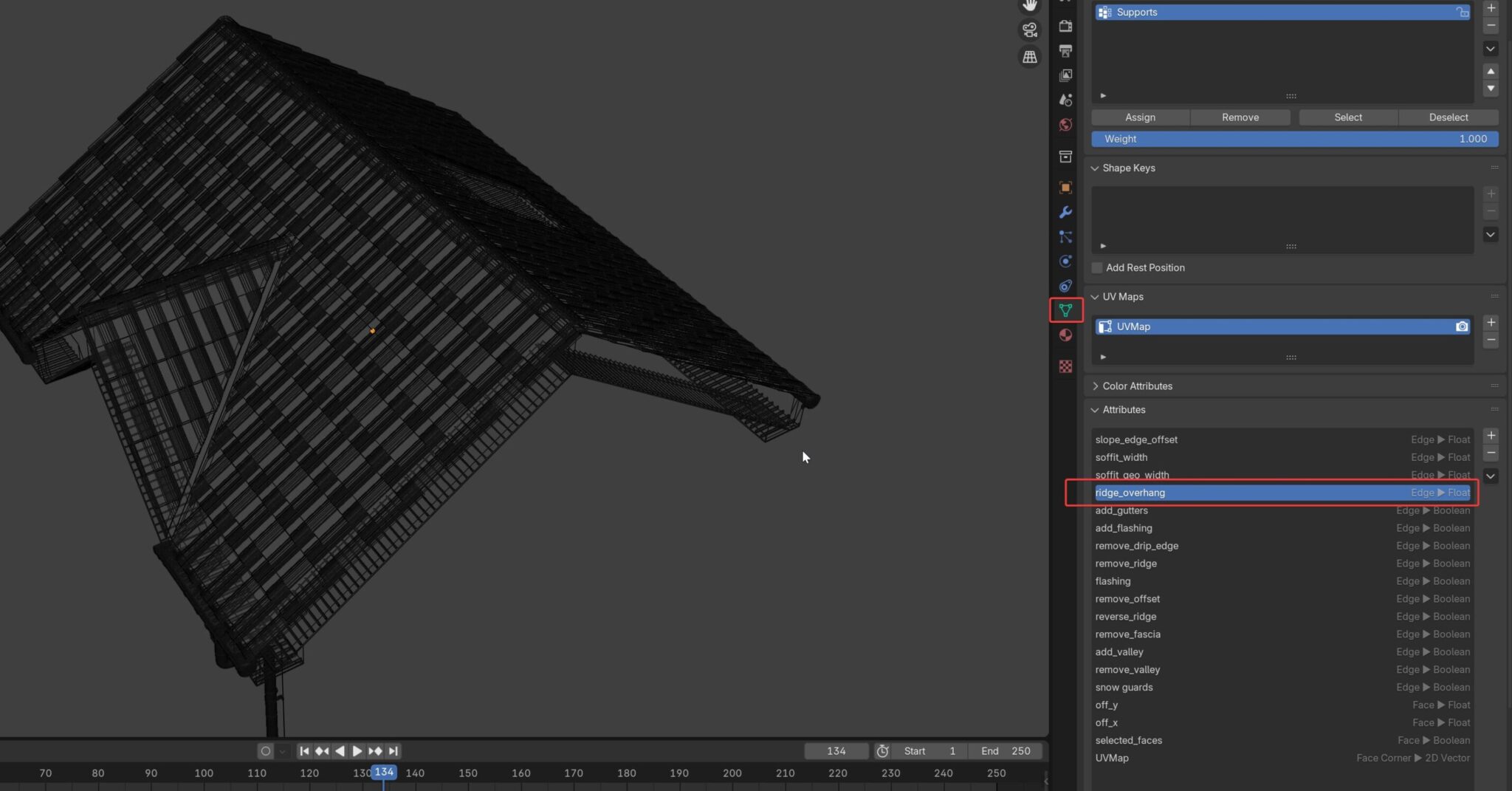Click the Output properties printer icon
The height and width of the screenshot is (791, 1512).
click(1065, 51)
